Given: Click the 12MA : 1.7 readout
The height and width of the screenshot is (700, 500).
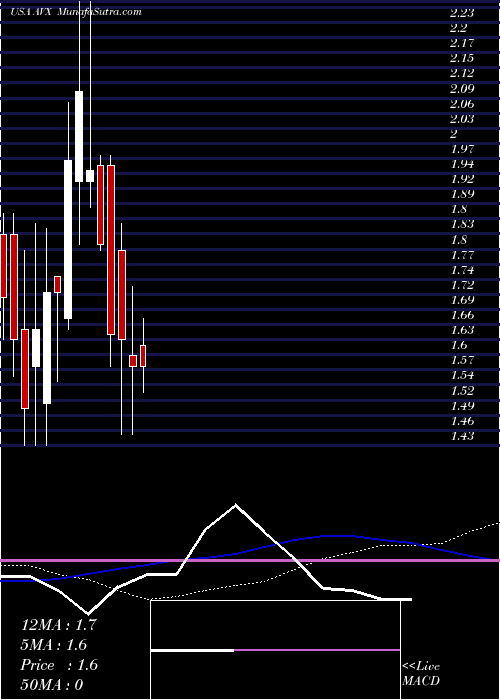Looking at the screenshot, I should click(x=58, y=625).
